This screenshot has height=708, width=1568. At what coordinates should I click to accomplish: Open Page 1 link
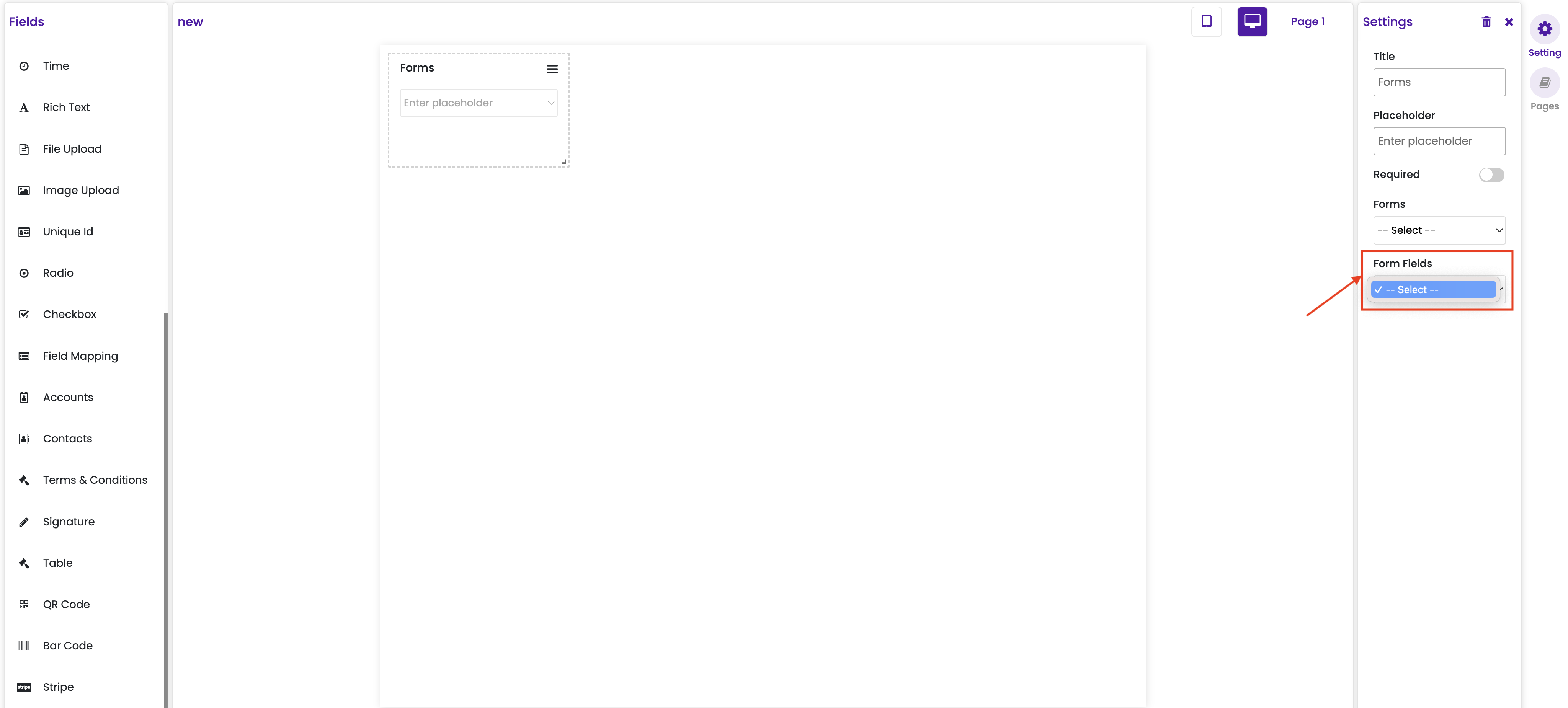coord(1307,22)
